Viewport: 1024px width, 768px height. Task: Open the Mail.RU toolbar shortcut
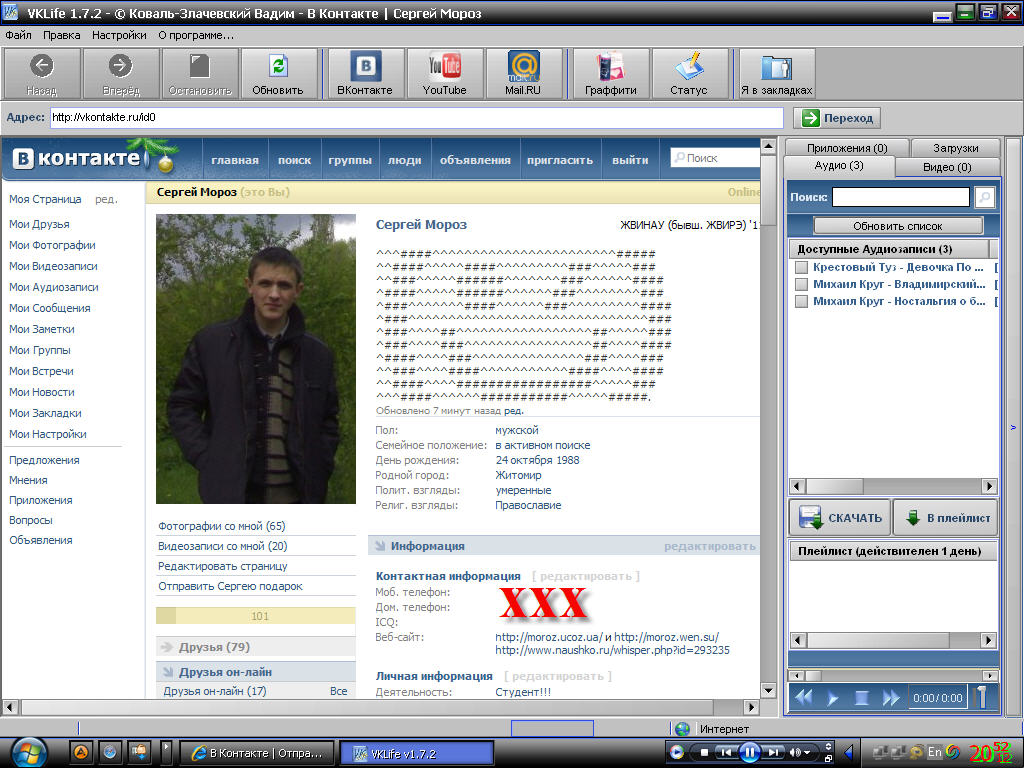pos(522,67)
